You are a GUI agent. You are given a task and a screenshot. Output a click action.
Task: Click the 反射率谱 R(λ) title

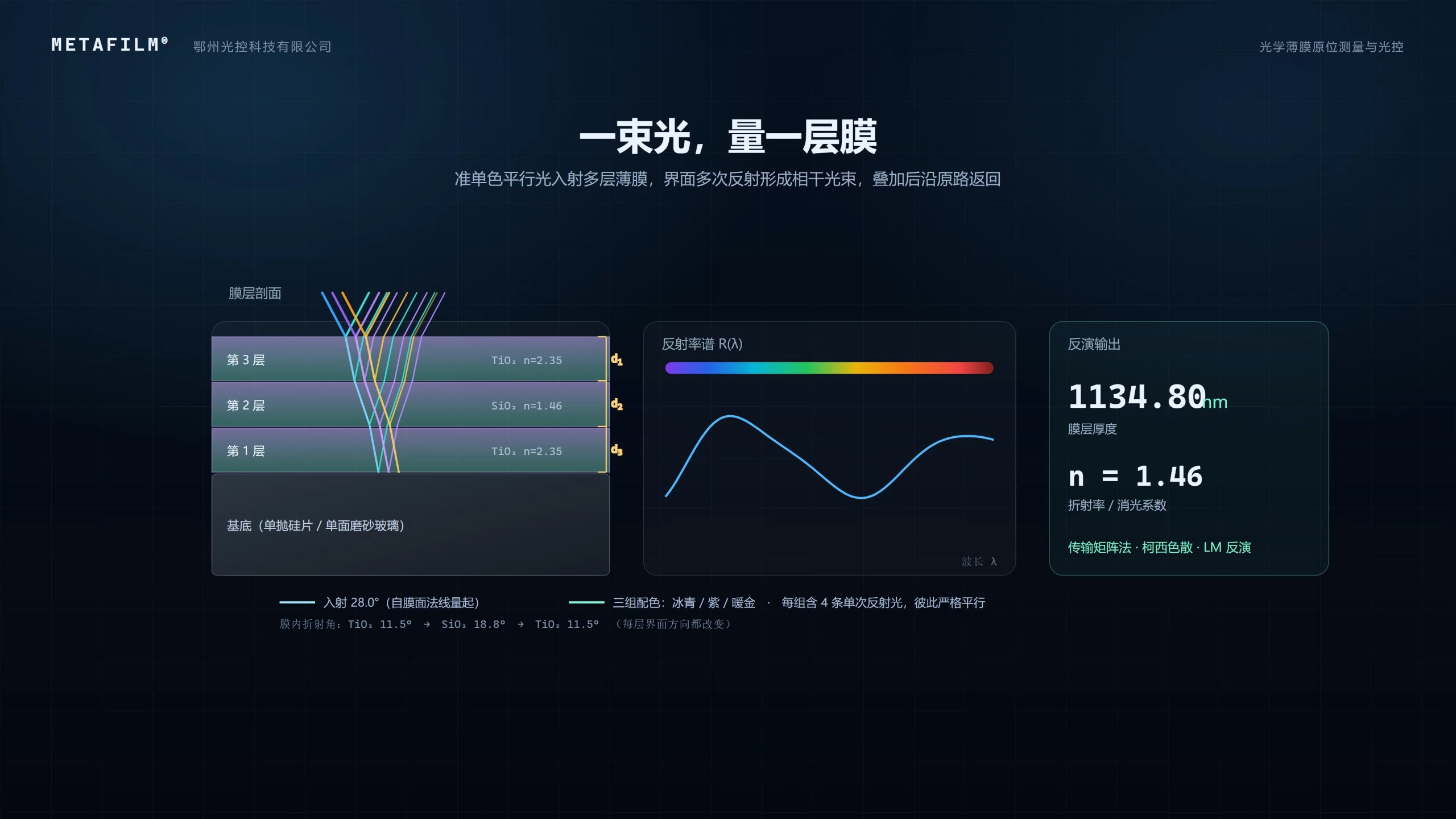(x=702, y=344)
